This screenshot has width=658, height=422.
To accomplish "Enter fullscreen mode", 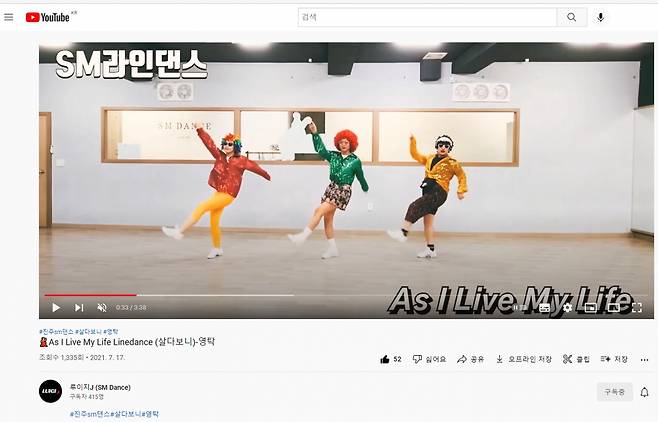I will point(636,307).
